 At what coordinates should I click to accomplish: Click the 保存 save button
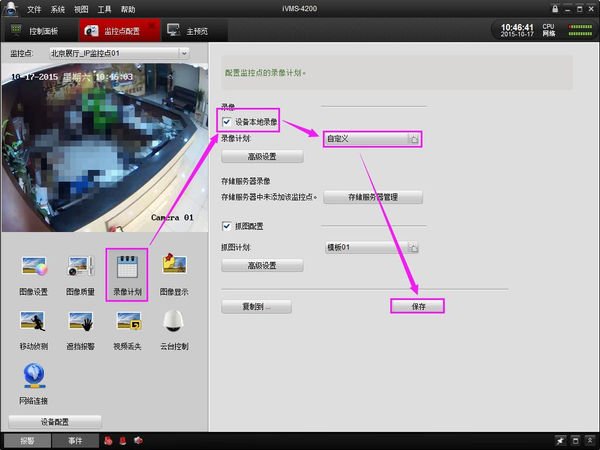coord(417,306)
